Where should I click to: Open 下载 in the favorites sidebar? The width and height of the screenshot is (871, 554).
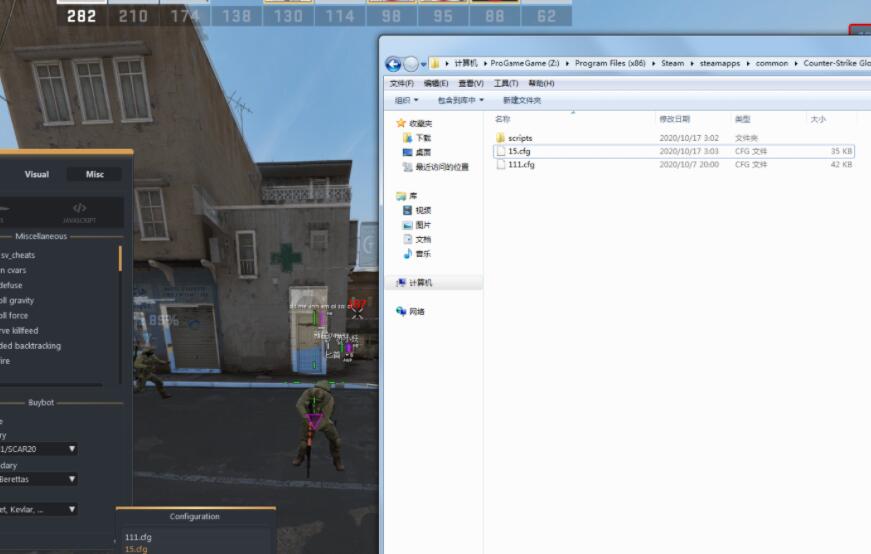coord(423,138)
